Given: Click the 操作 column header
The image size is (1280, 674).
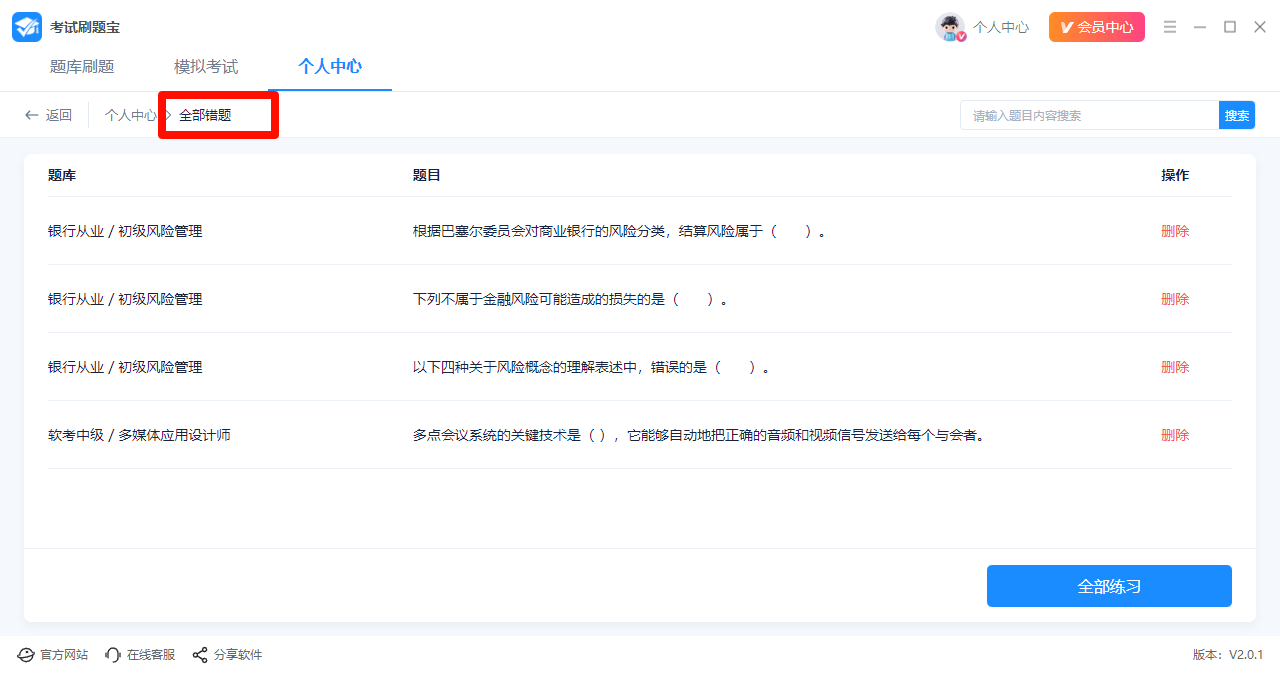Looking at the screenshot, I should [x=1175, y=175].
